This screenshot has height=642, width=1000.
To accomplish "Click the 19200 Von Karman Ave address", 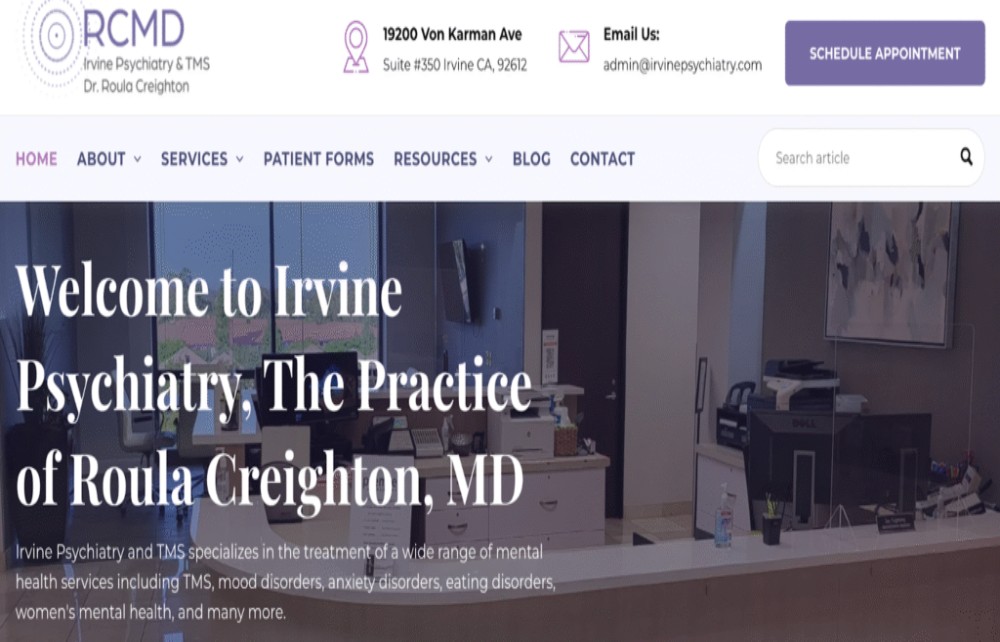I will [452, 34].
